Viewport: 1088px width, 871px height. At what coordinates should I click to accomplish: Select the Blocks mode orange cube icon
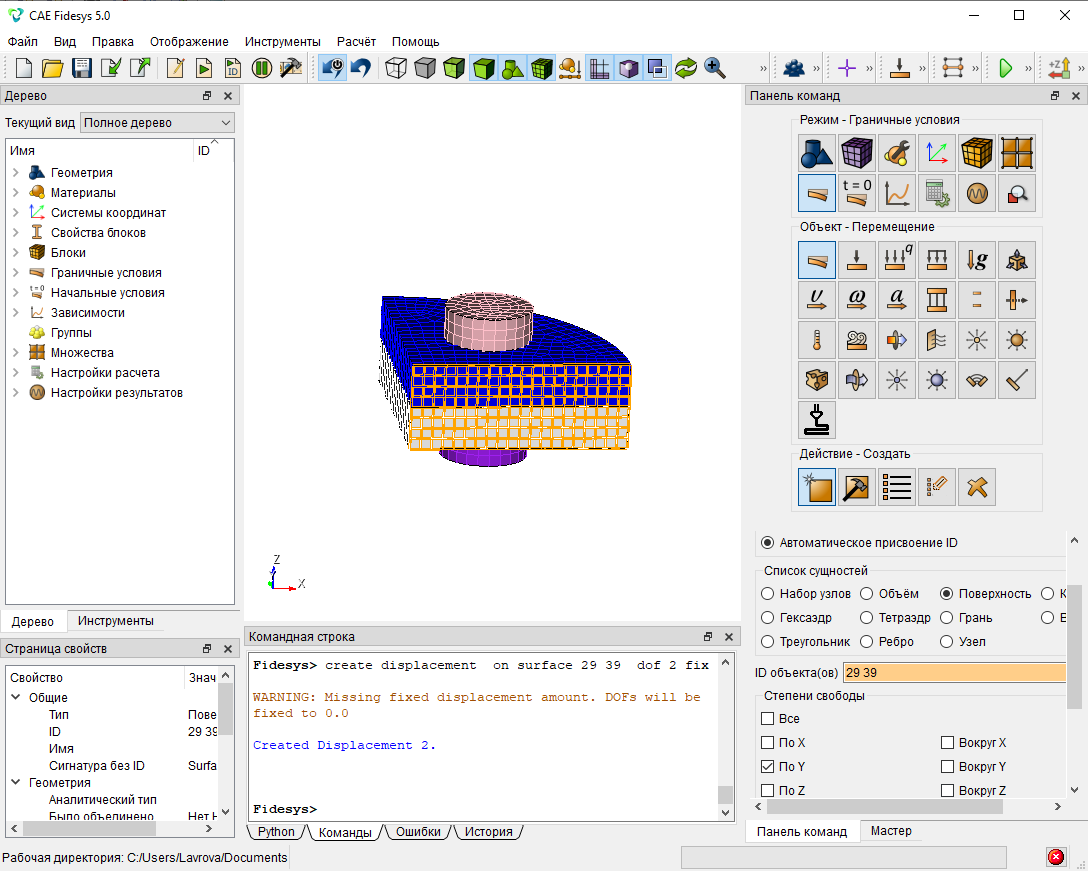click(x=977, y=153)
